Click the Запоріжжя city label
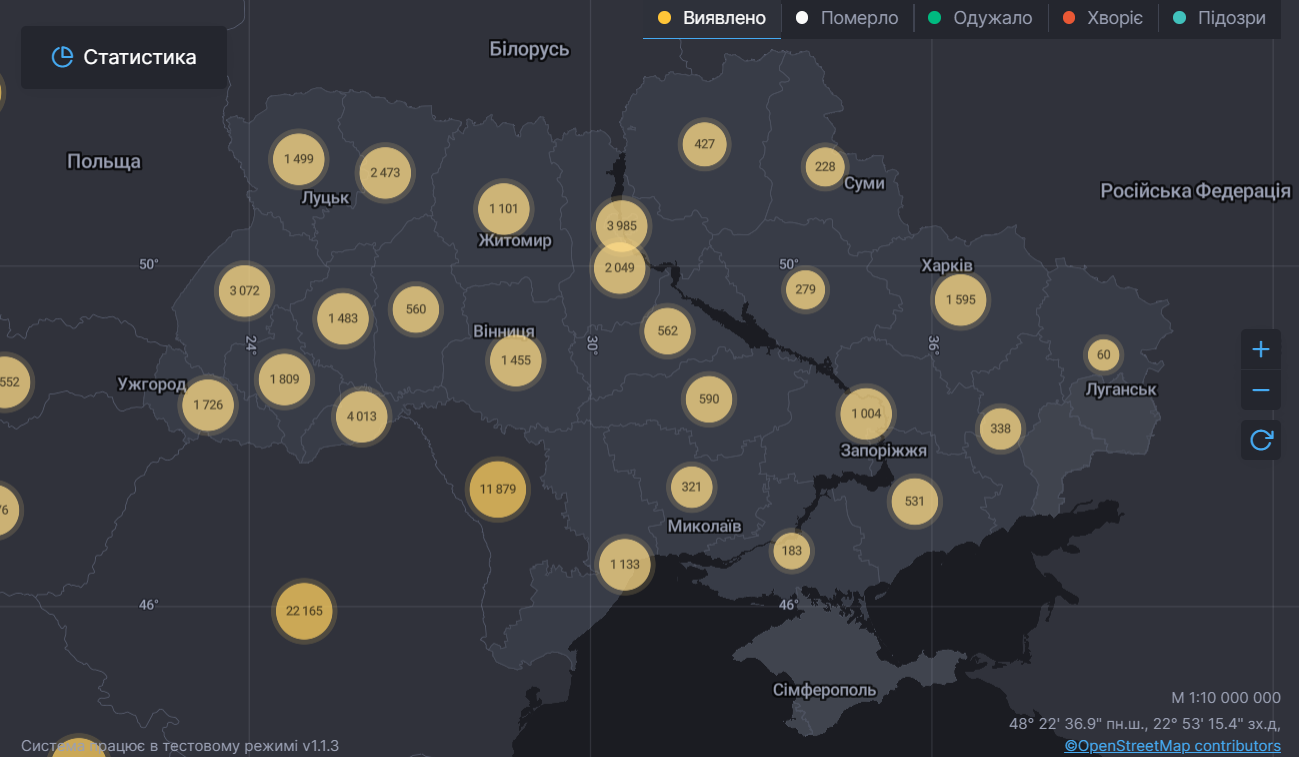The height and width of the screenshot is (757, 1299). click(x=884, y=450)
